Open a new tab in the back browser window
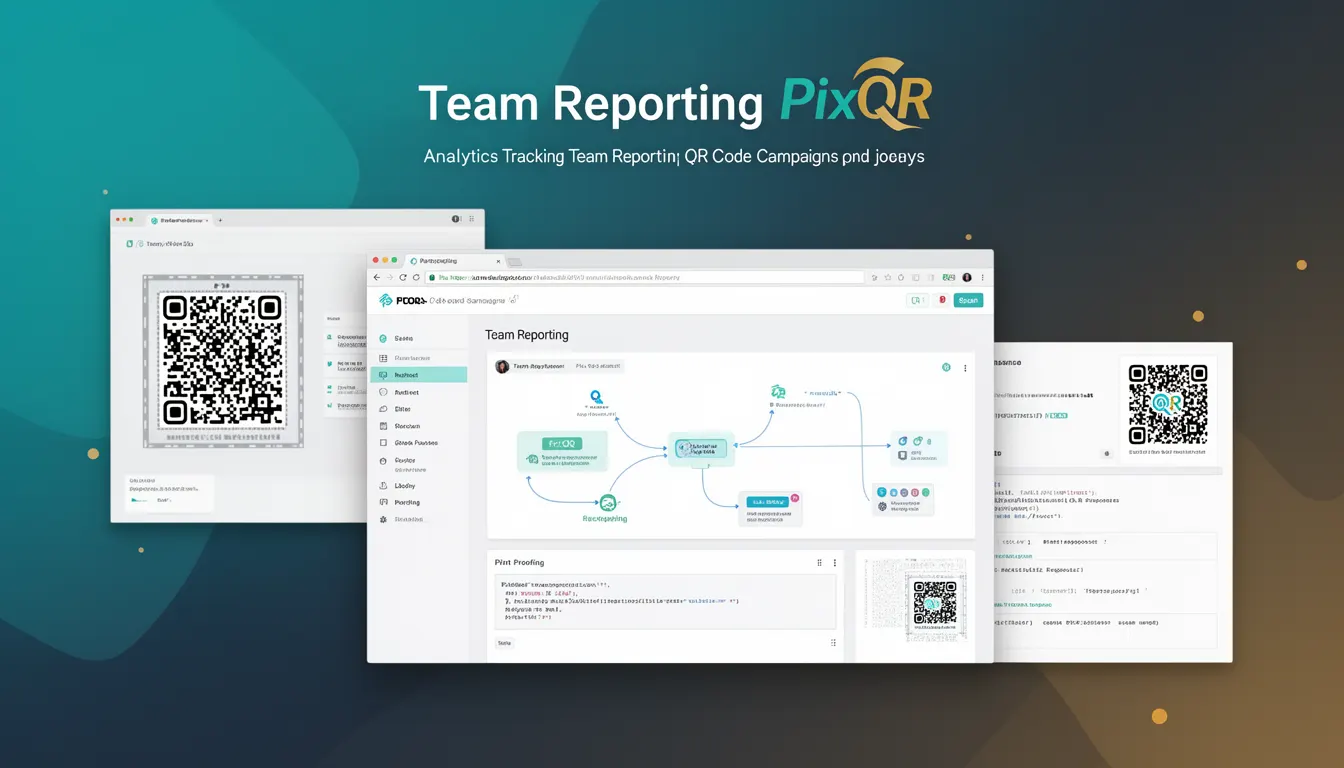 tap(220, 220)
